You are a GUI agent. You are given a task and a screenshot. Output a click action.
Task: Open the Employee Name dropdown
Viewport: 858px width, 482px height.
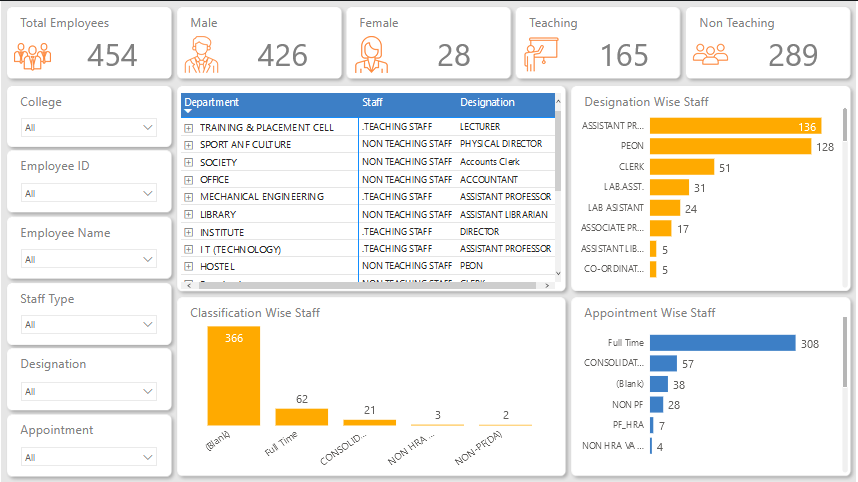click(89, 259)
